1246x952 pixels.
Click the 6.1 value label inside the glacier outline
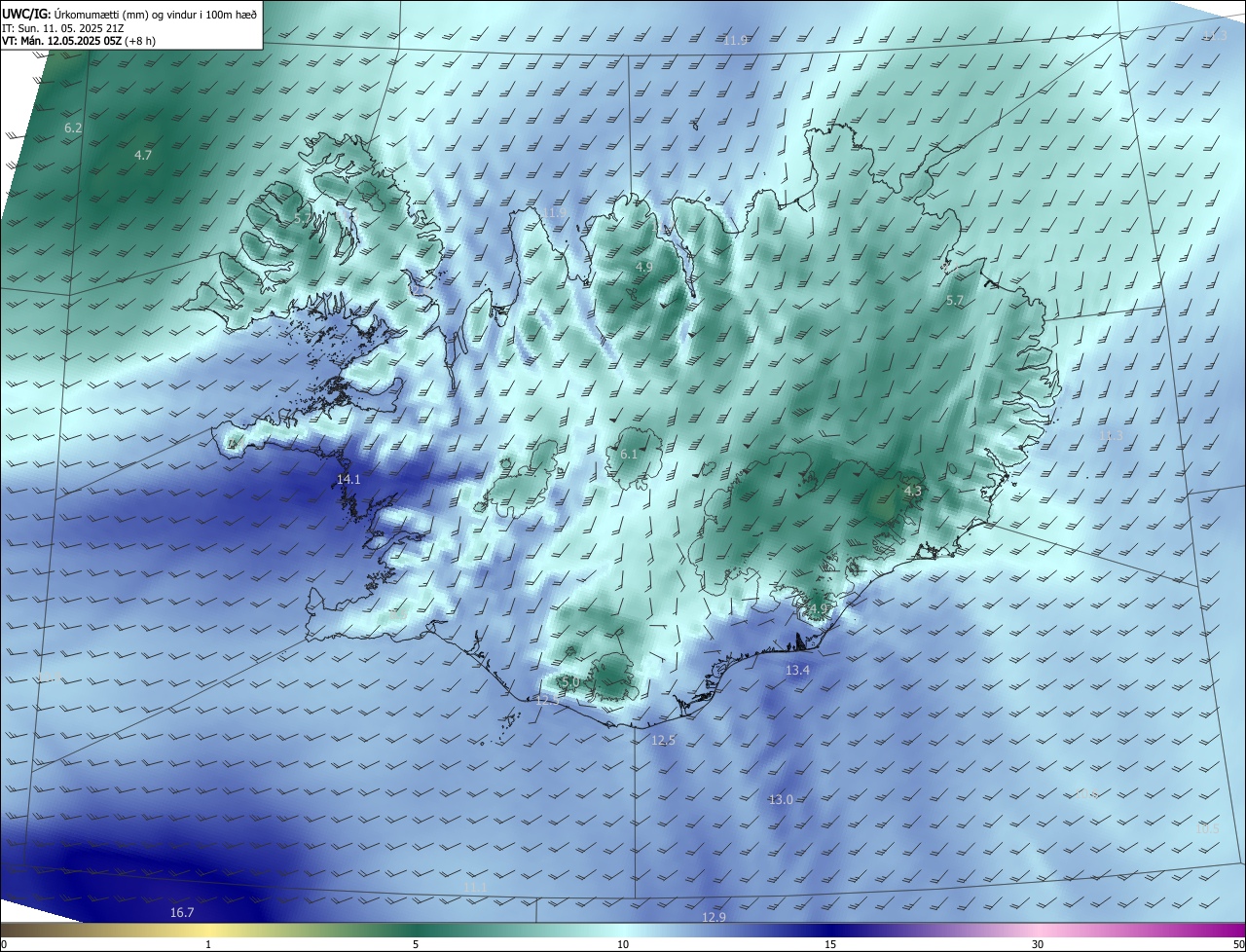click(x=629, y=455)
